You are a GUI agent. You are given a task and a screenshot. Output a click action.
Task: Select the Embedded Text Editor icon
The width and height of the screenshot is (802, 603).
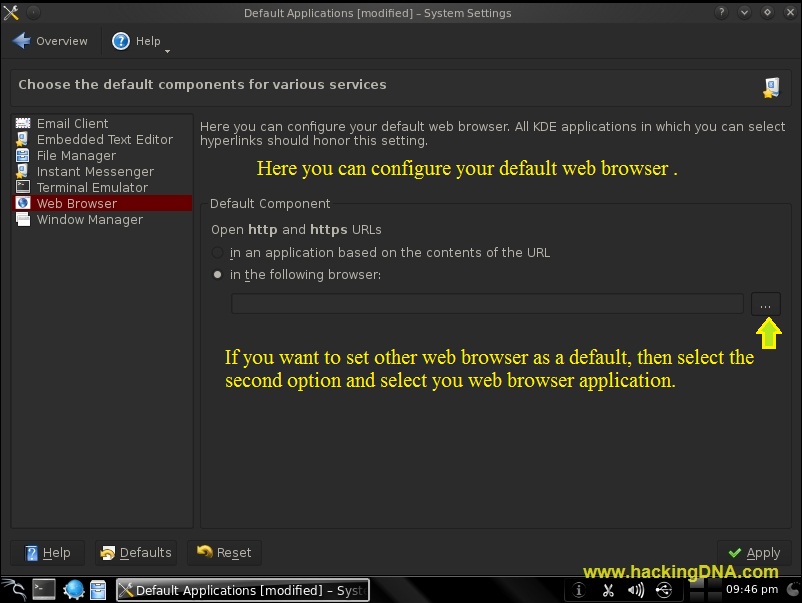pyautogui.click(x=24, y=139)
